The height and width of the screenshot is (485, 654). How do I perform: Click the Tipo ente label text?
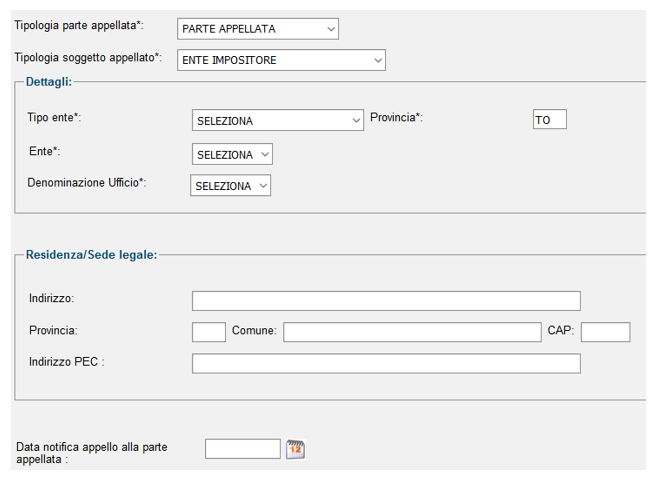tap(54, 118)
